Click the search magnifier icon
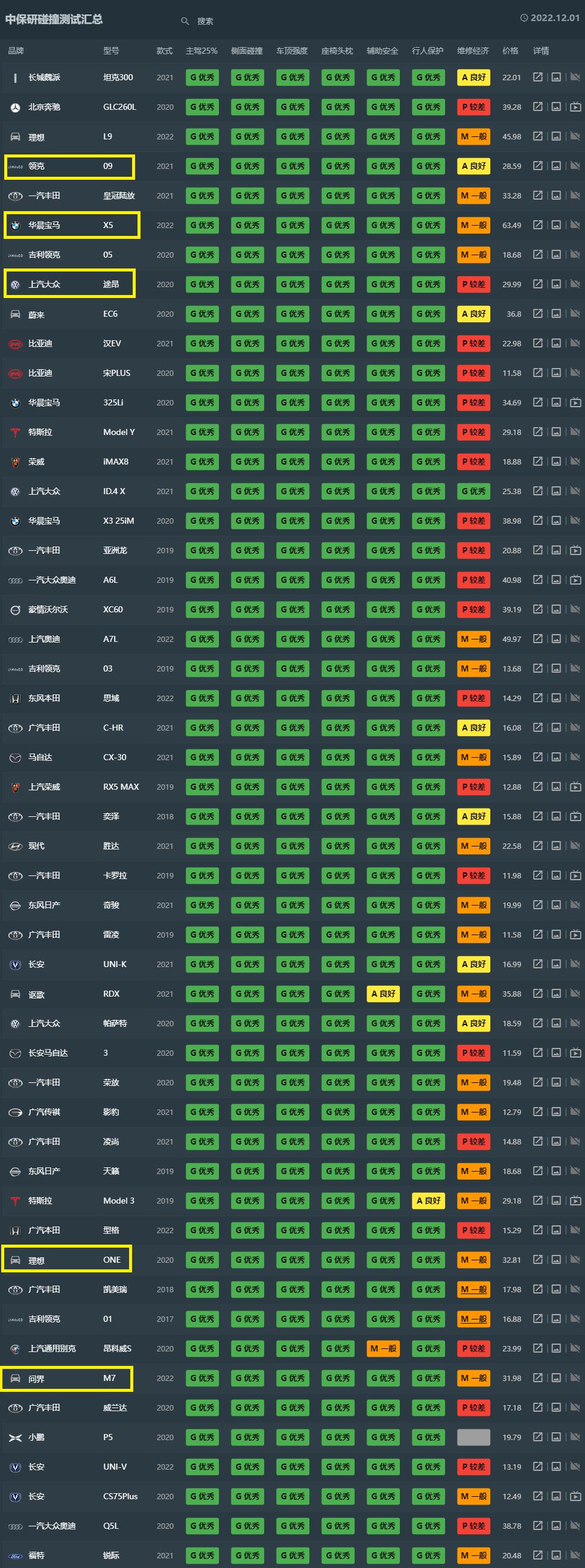 tap(185, 21)
